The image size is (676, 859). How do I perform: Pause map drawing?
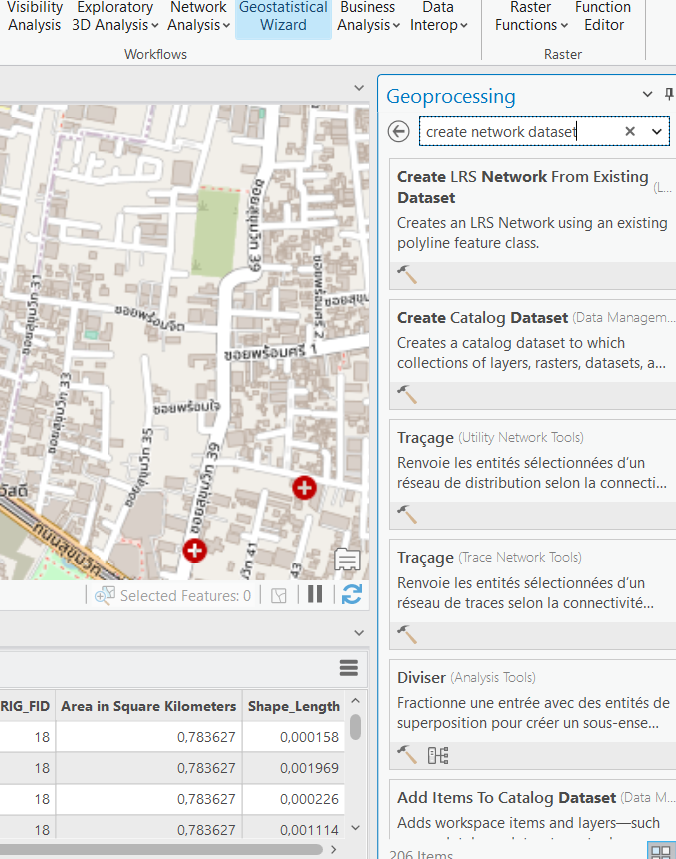(x=315, y=594)
